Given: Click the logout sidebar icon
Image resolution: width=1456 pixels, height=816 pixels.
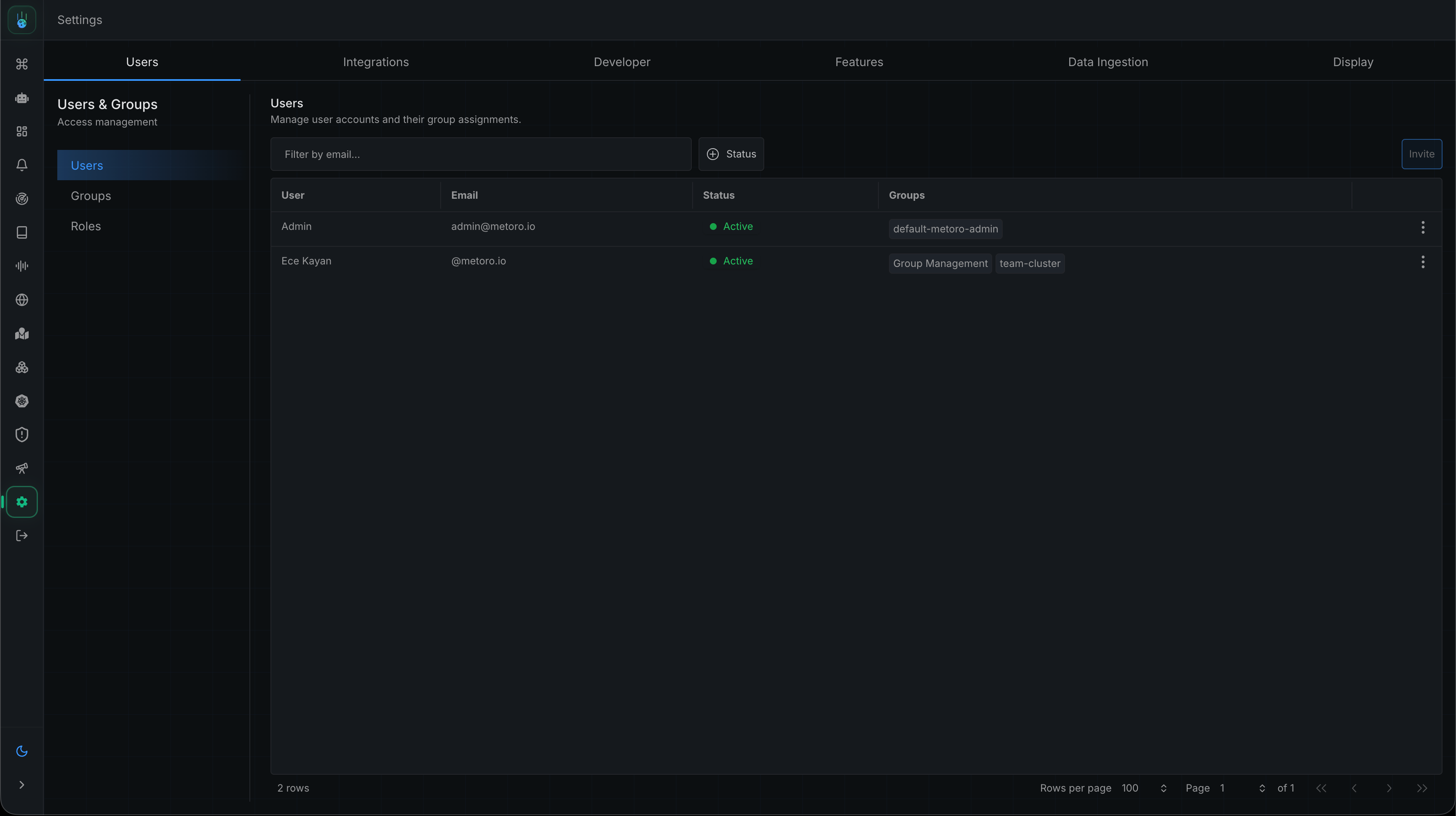Looking at the screenshot, I should tap(21, 536).
